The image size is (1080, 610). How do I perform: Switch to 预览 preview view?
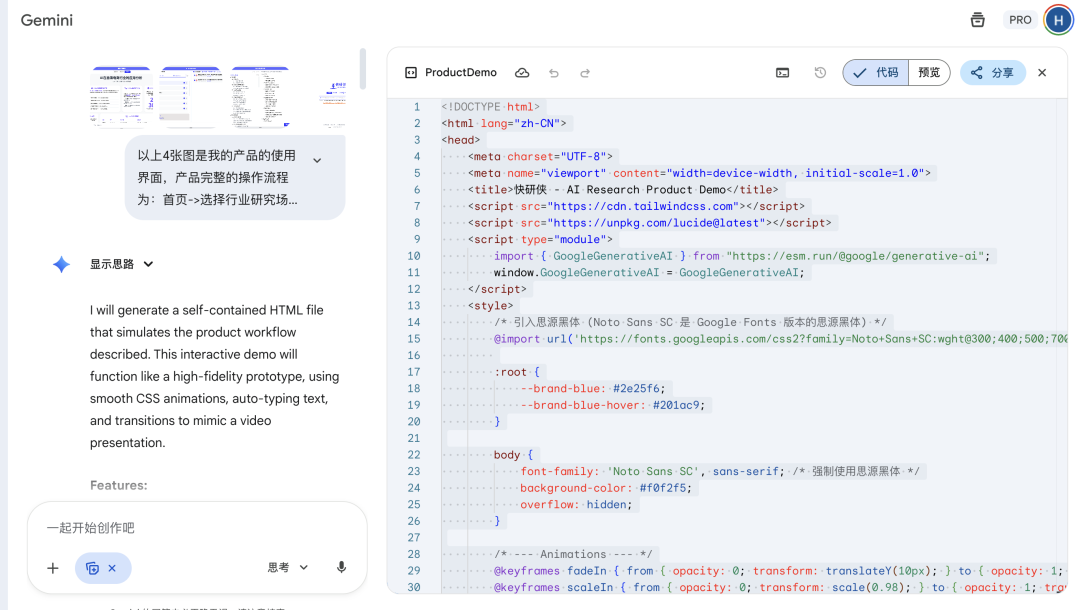[929, 73]
